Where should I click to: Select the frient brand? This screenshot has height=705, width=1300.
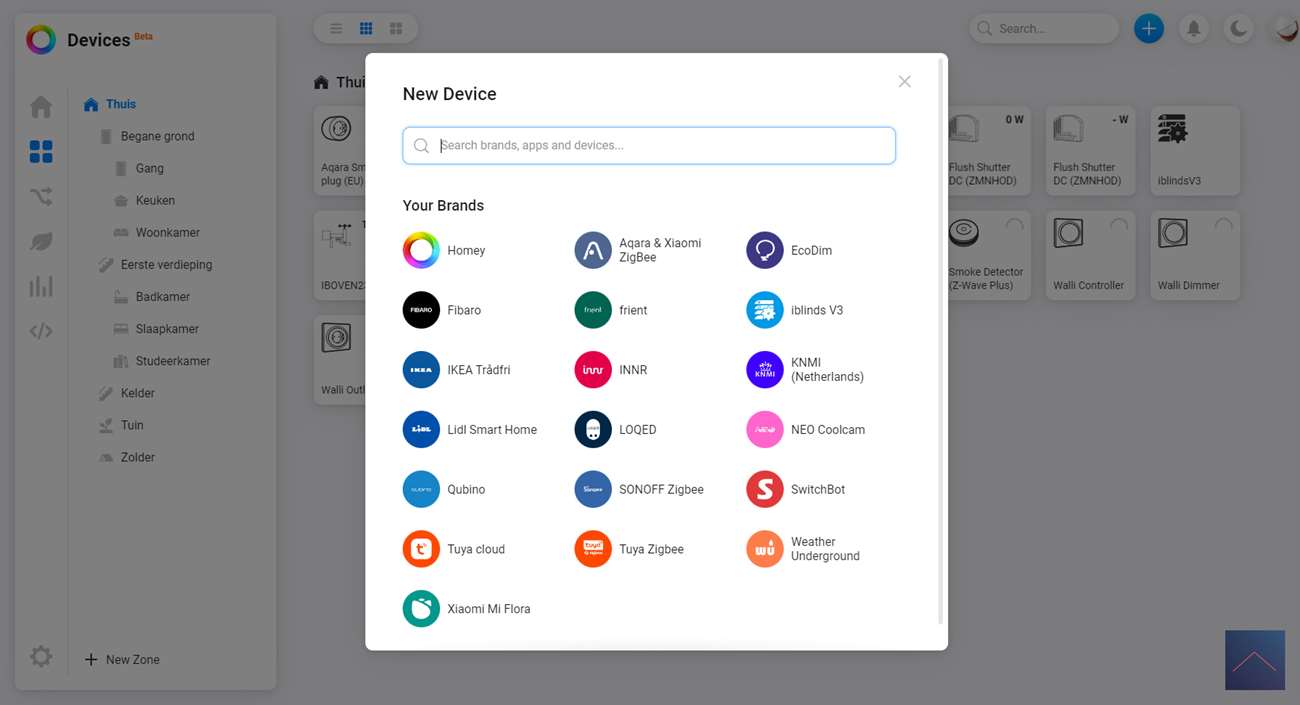click(611, 310)
